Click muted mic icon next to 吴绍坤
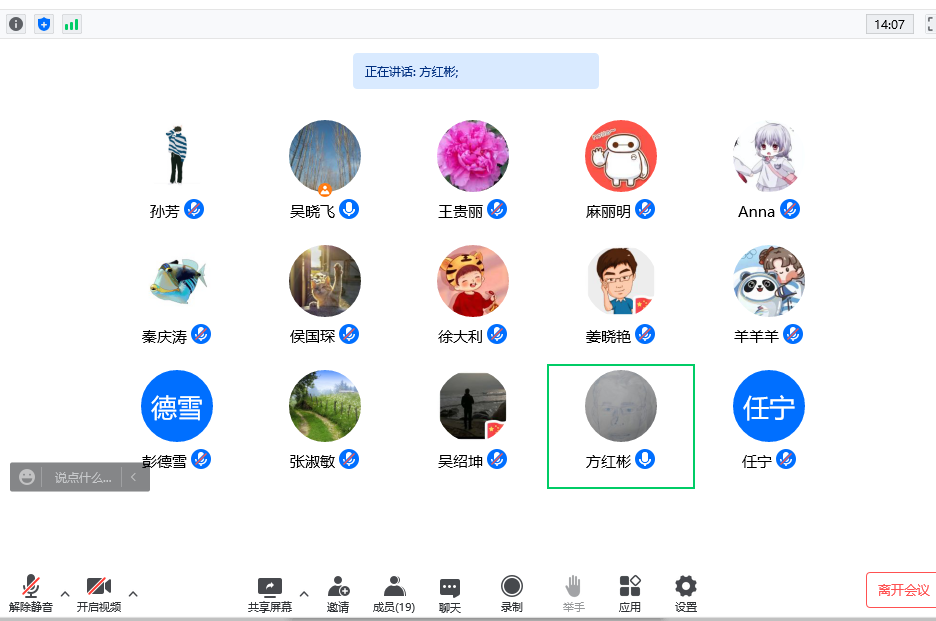 click(497, 459)
